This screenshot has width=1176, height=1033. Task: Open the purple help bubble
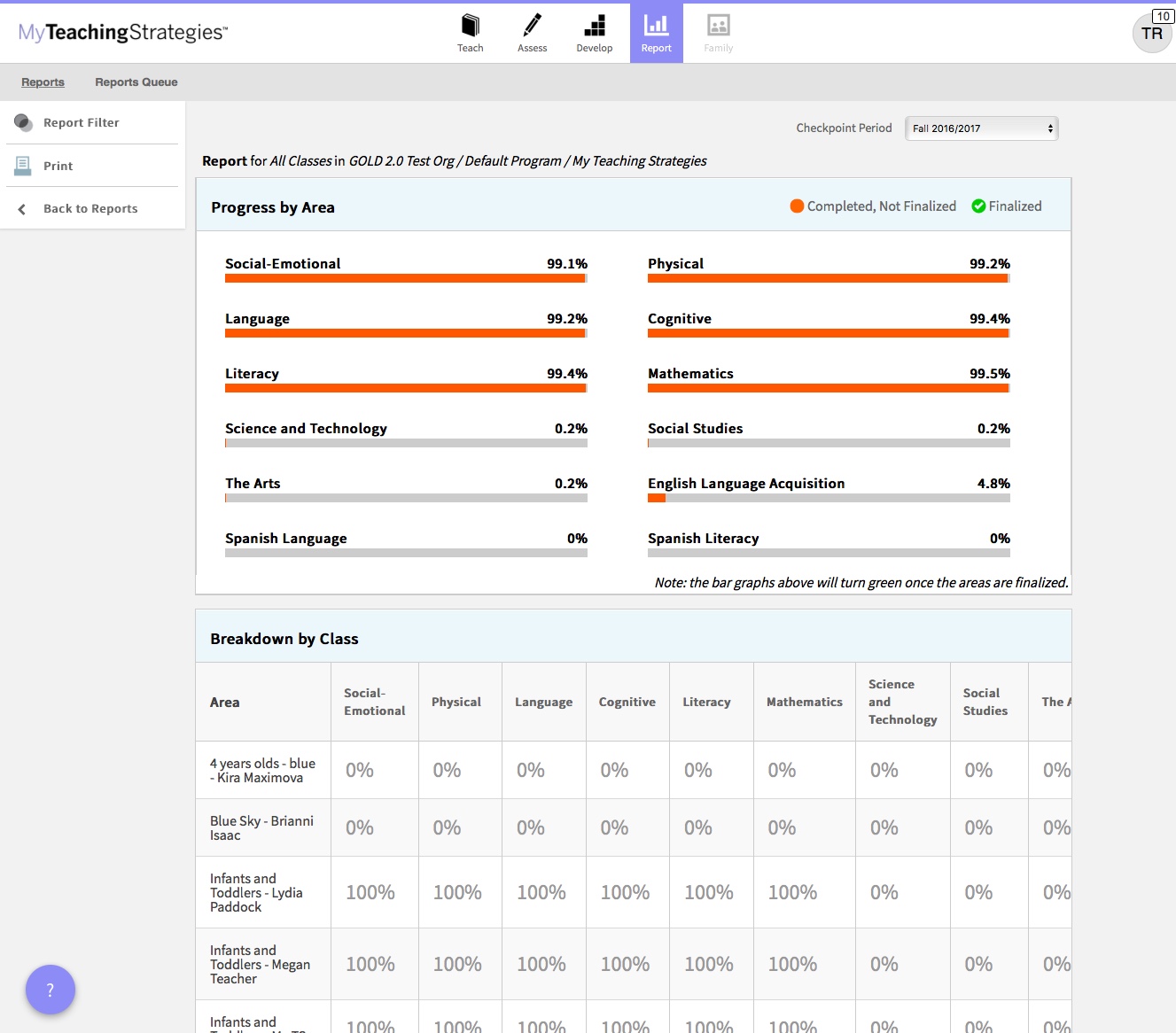51,990
